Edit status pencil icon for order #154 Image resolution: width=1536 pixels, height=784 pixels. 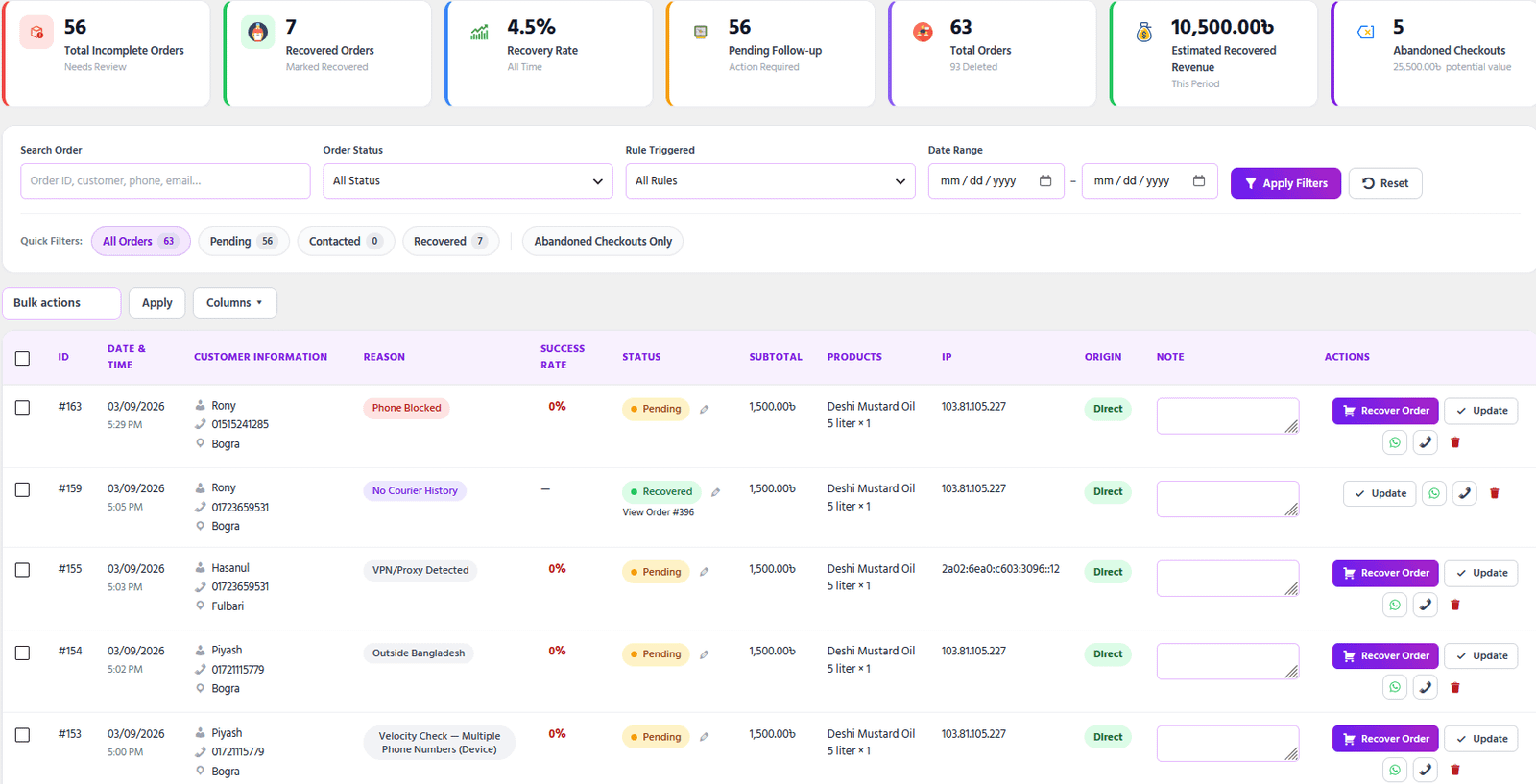(705, 654)
